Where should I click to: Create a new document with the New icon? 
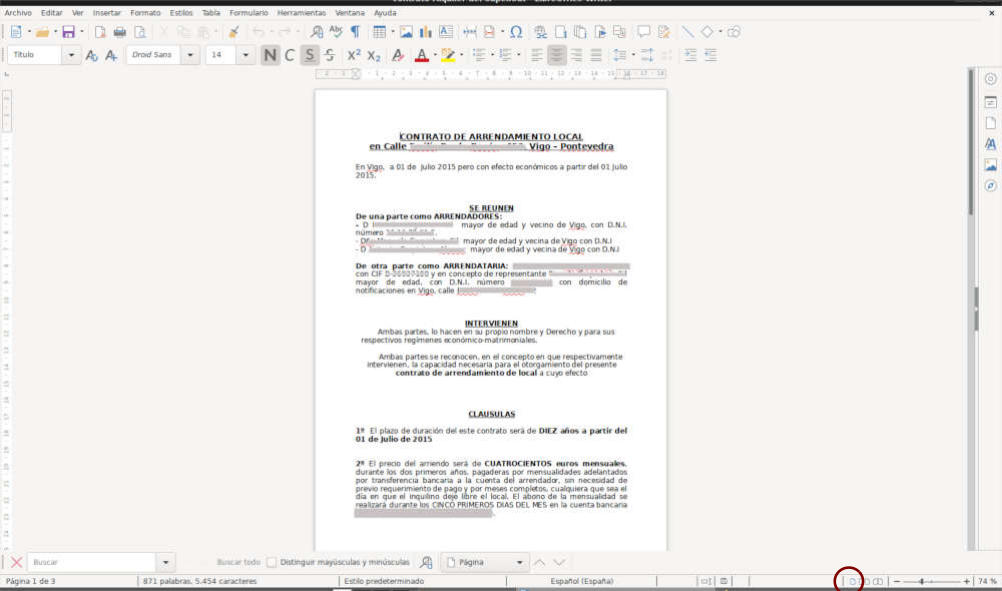tap(16, 32)
